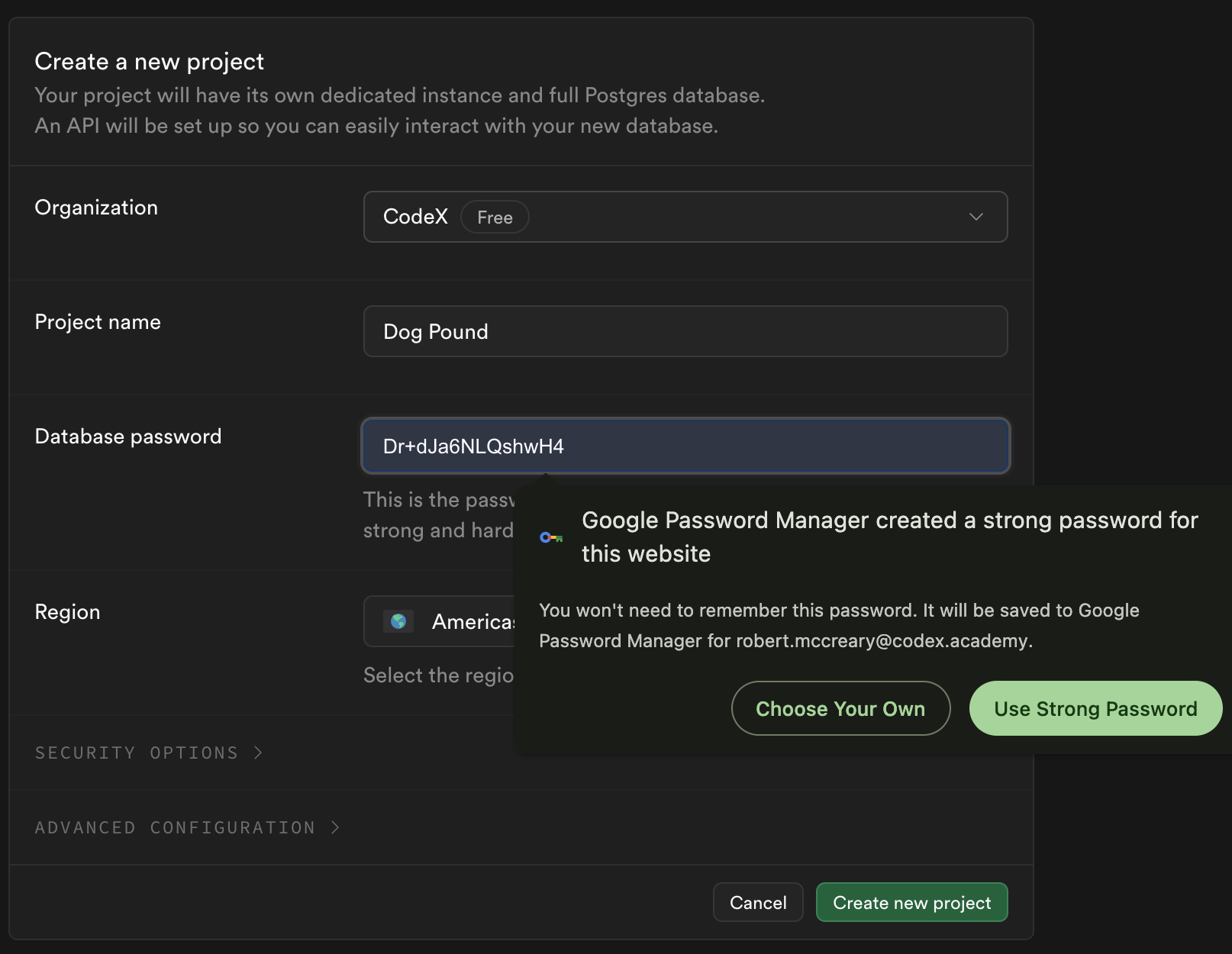This screenshot has width=1232, height=954.
Task: Click Choose Your Own password option
Action: (x=840, y=708)
